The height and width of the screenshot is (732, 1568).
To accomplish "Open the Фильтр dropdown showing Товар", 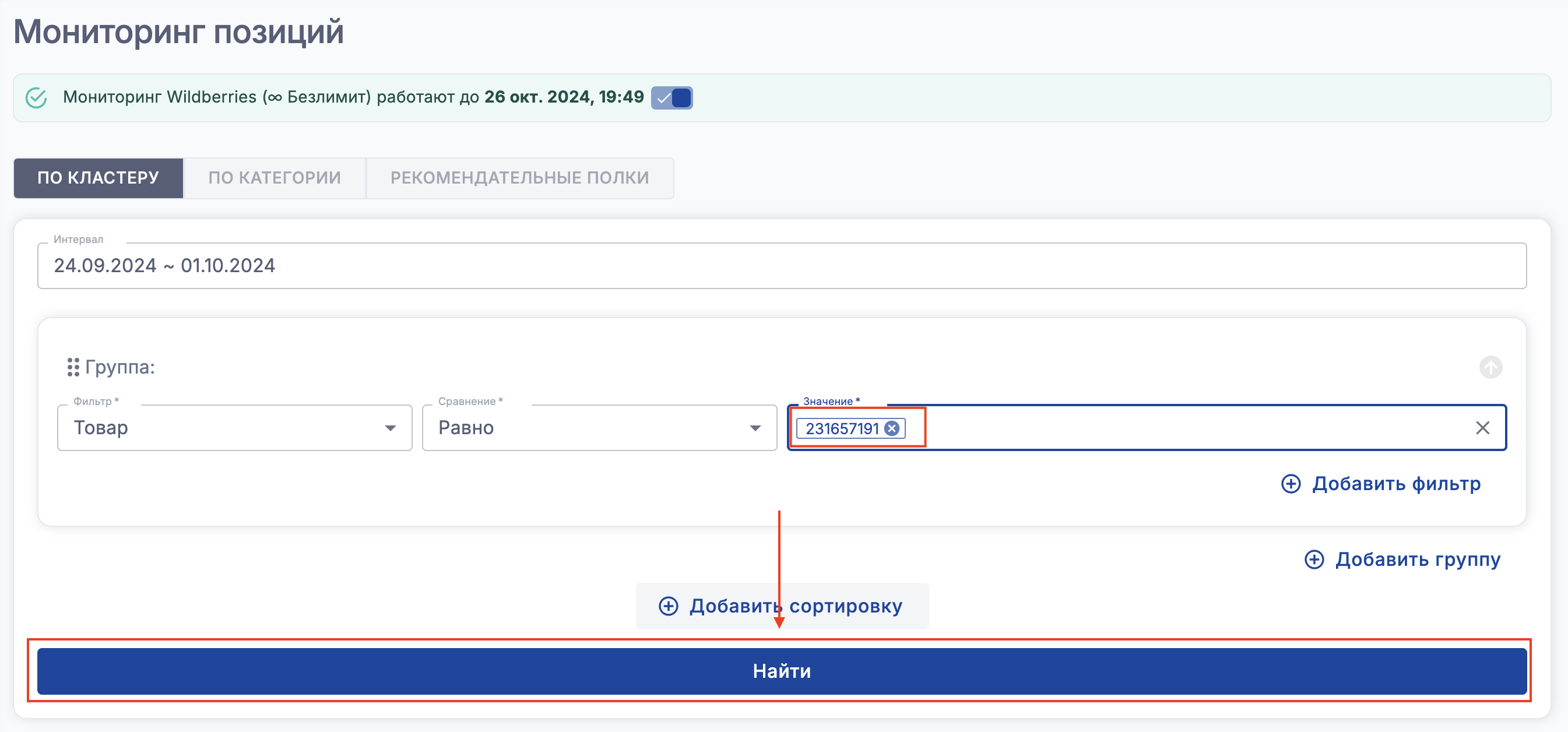I will click(234, 428).
